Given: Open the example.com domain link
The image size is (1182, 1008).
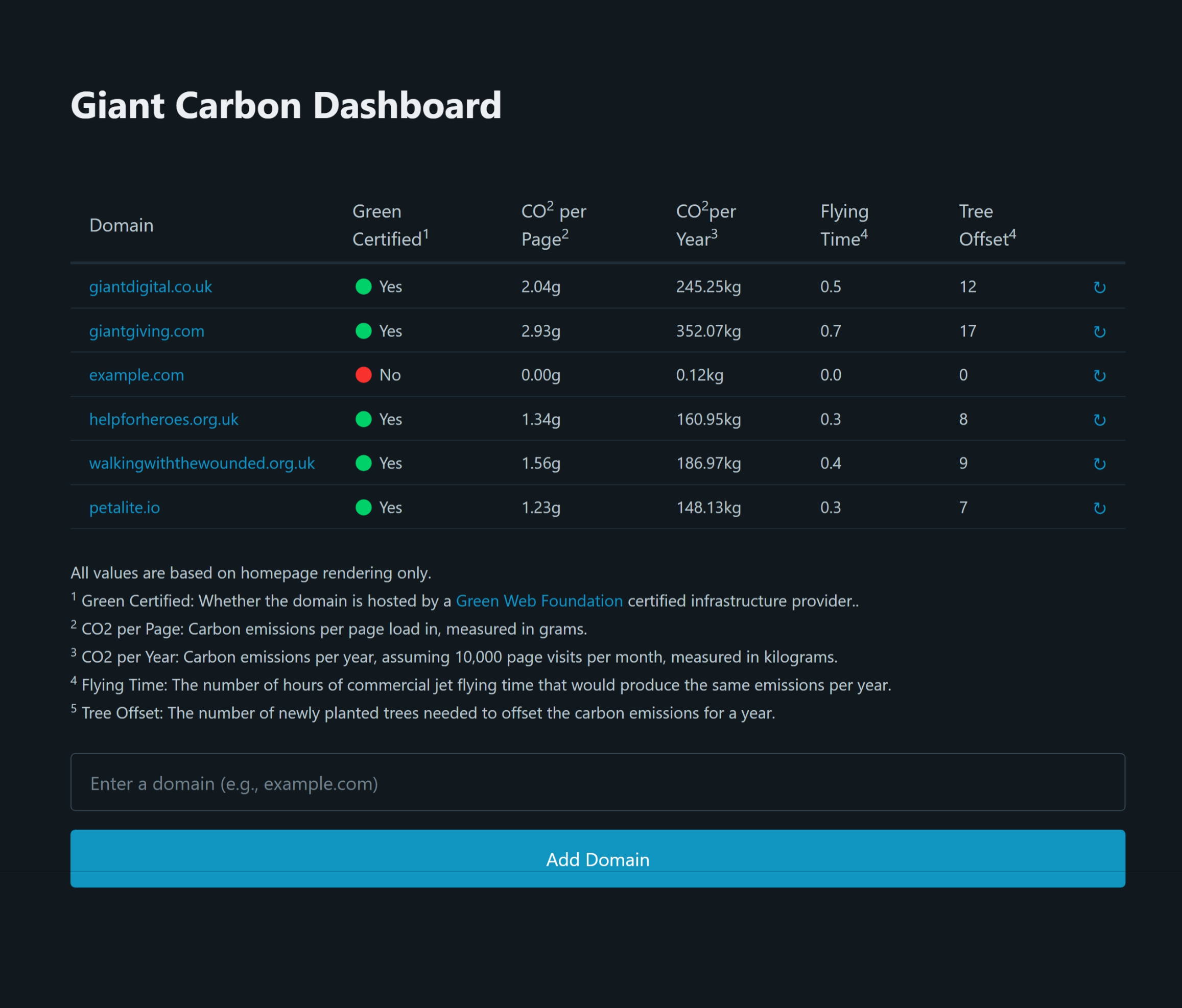Looking at the screenshot, I should [x=136, y=375].
